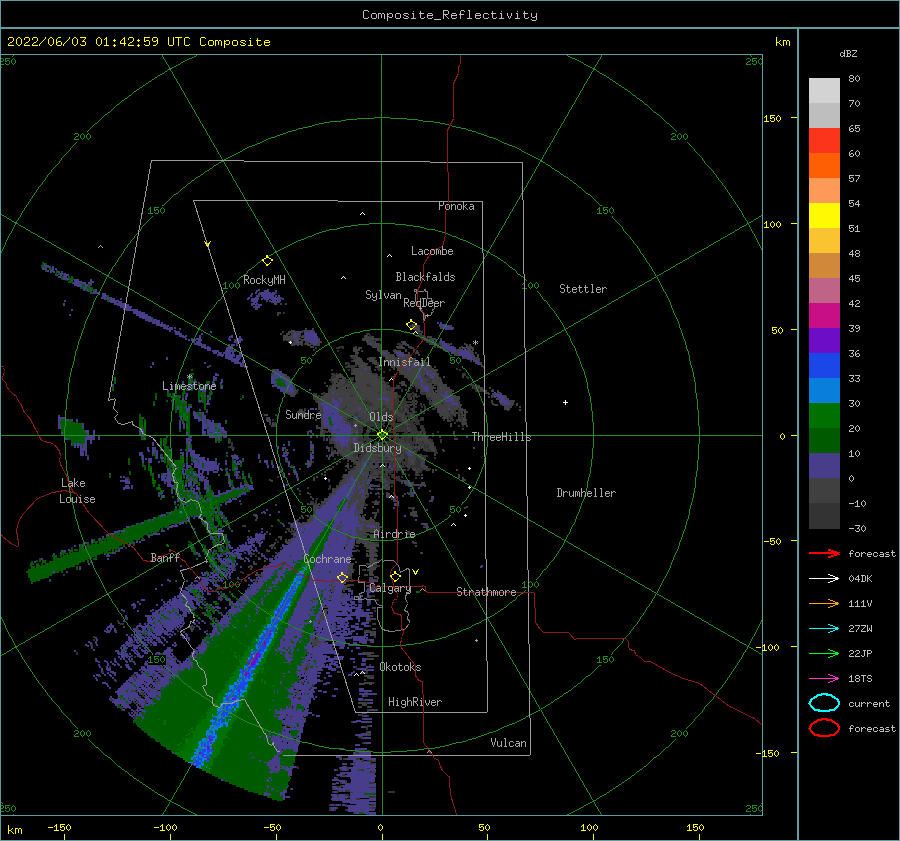Image resolution: width=900 pixels, height=841 pixels.
Task: Click the white plus marker north of Drumheller
Action: click(x=565, y=402)
